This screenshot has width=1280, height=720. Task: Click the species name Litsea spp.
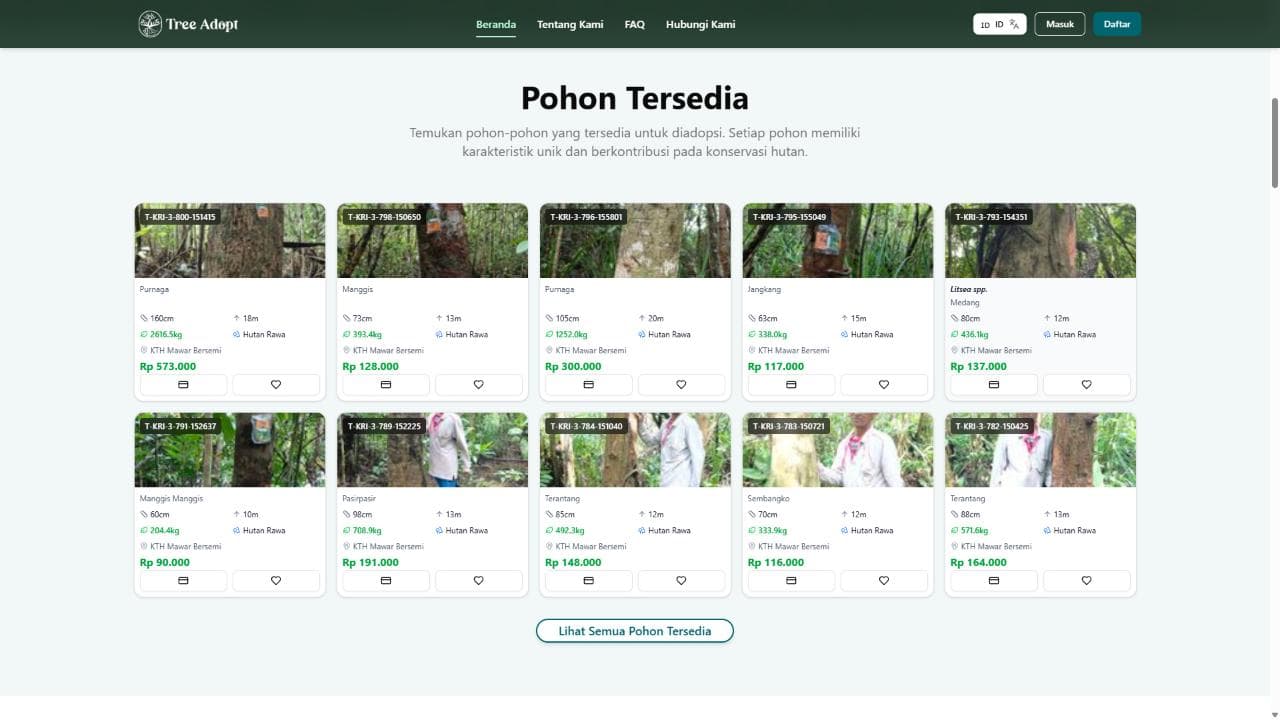click(969, 289)
